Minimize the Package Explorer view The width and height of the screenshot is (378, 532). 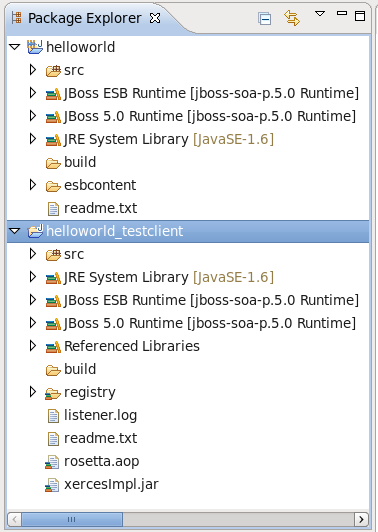[x=342, y=13]
